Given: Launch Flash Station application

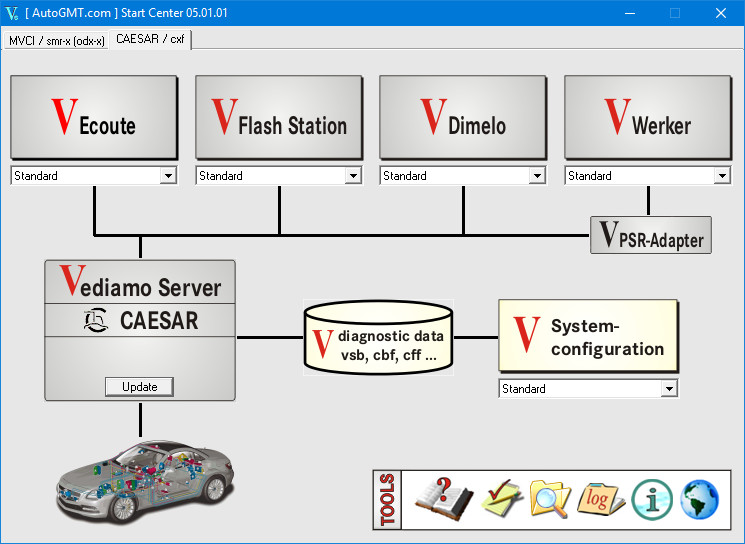Looking at the screenshot, I should 279,117.
